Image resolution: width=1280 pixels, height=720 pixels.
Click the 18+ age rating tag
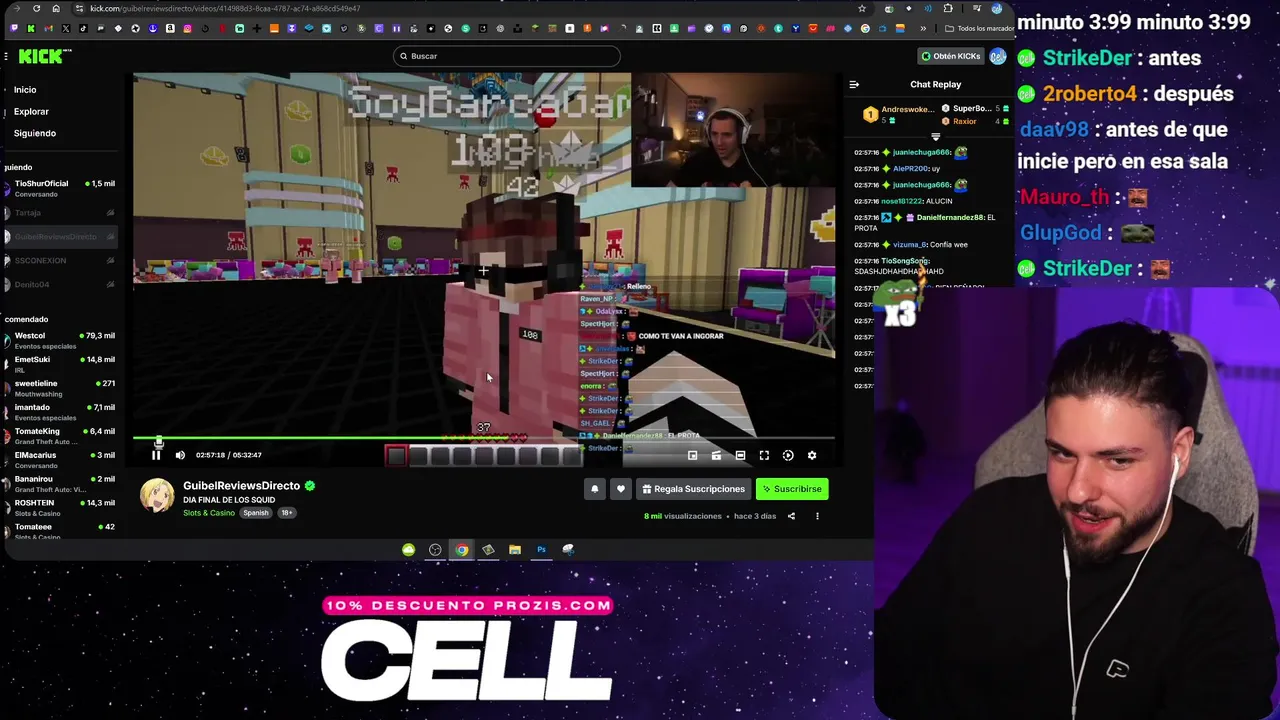287,513
